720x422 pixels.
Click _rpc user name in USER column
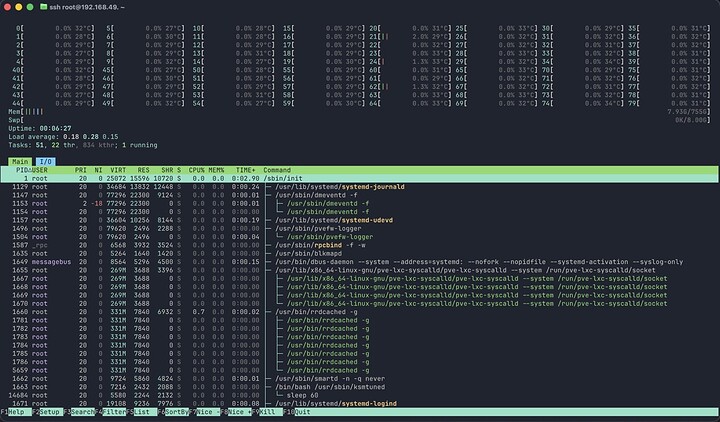click(x=39, y=245)
